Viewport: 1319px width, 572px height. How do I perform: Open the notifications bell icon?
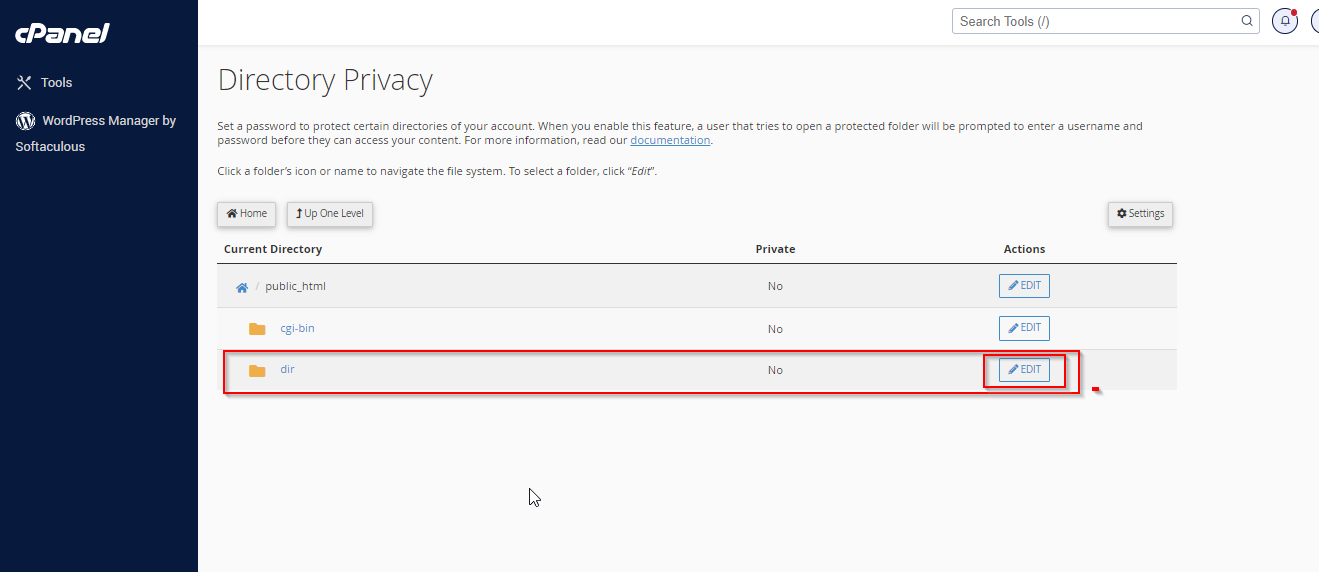(x=1285, y=21)
